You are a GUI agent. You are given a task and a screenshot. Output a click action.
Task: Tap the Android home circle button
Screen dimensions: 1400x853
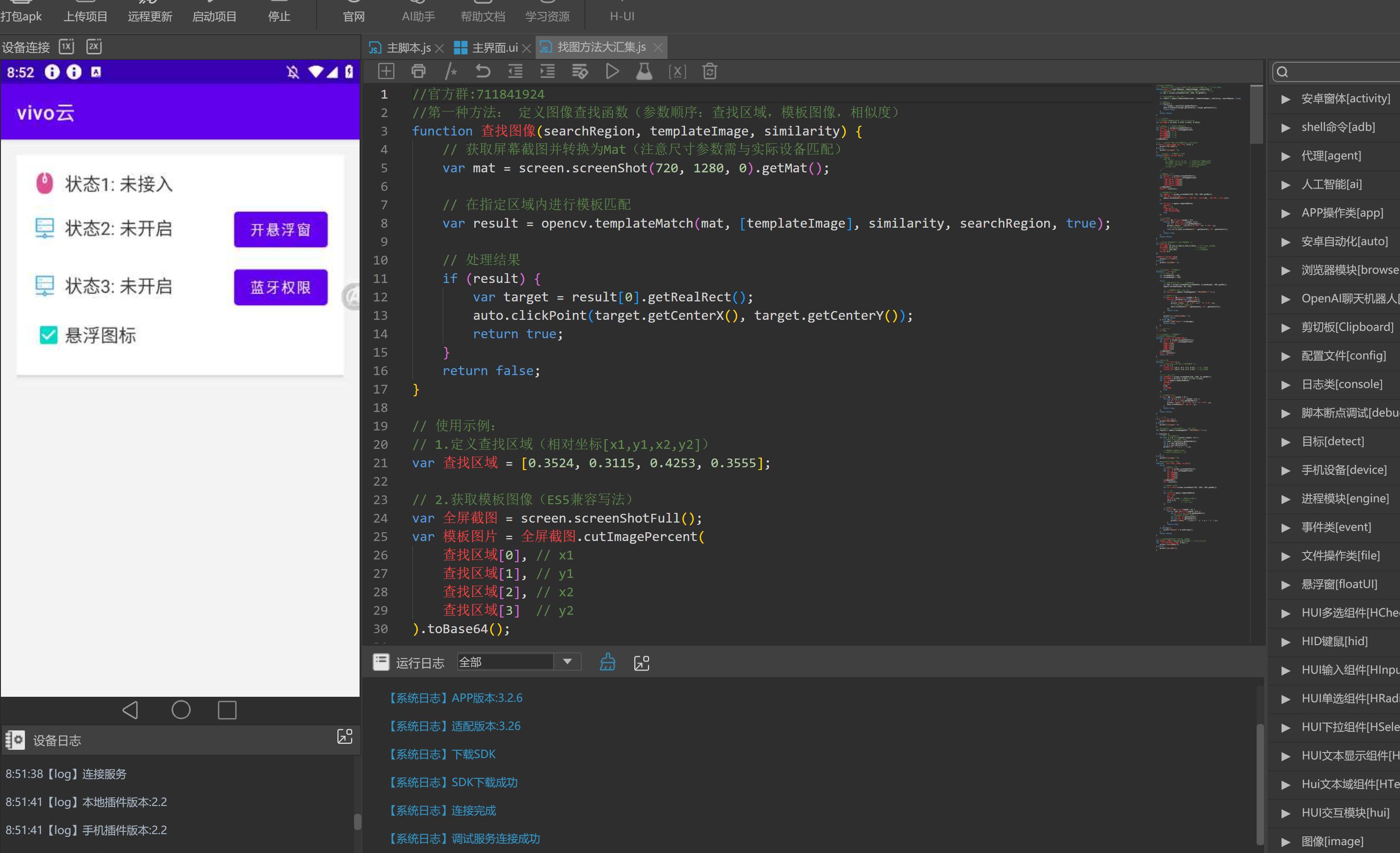181,709
